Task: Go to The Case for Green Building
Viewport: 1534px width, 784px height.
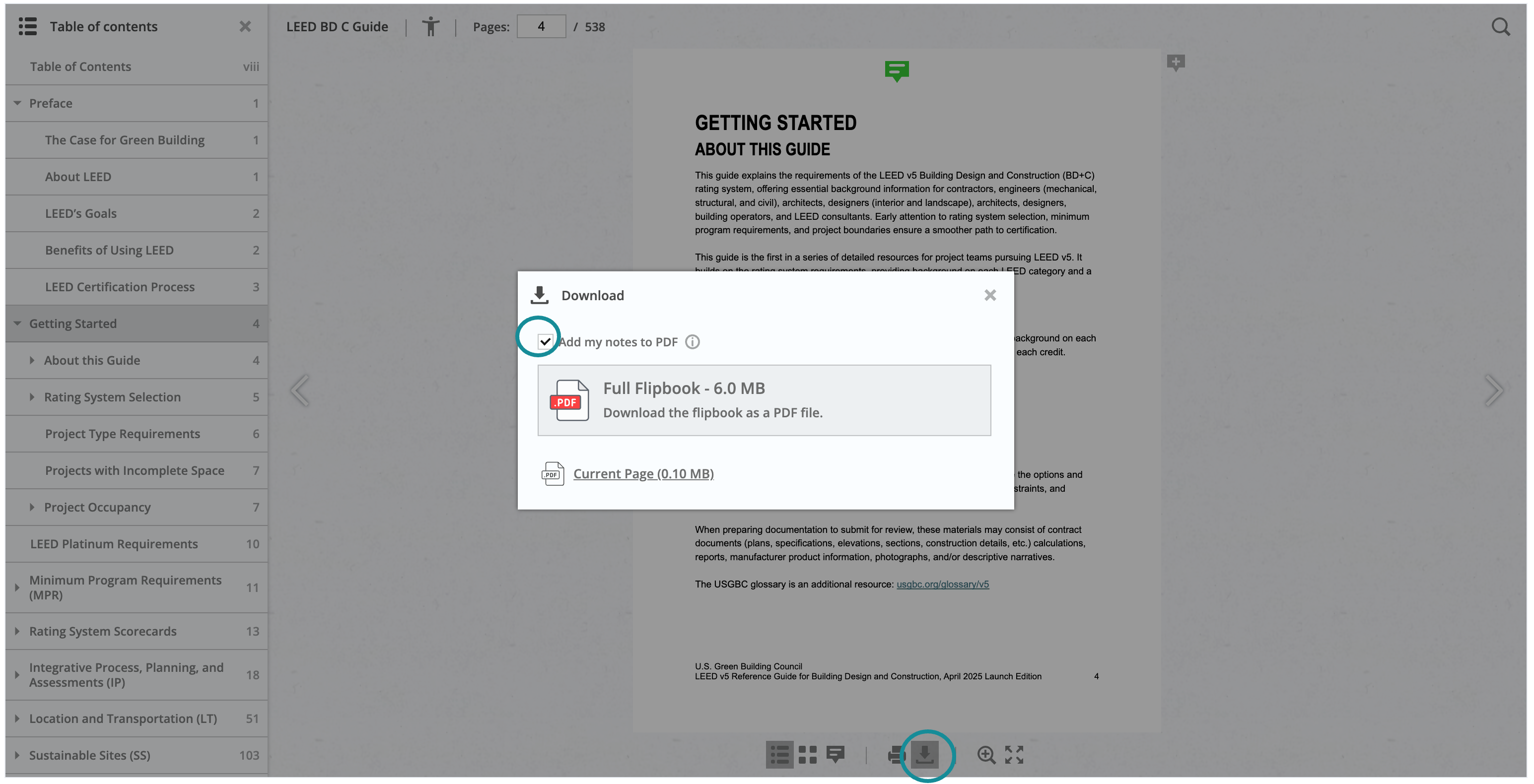Action: pos(137,140)
